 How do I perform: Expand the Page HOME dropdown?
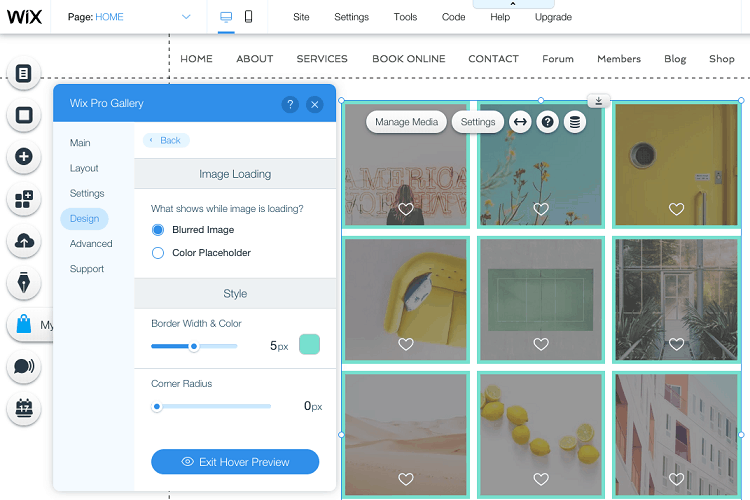click(x=186, y=17)
